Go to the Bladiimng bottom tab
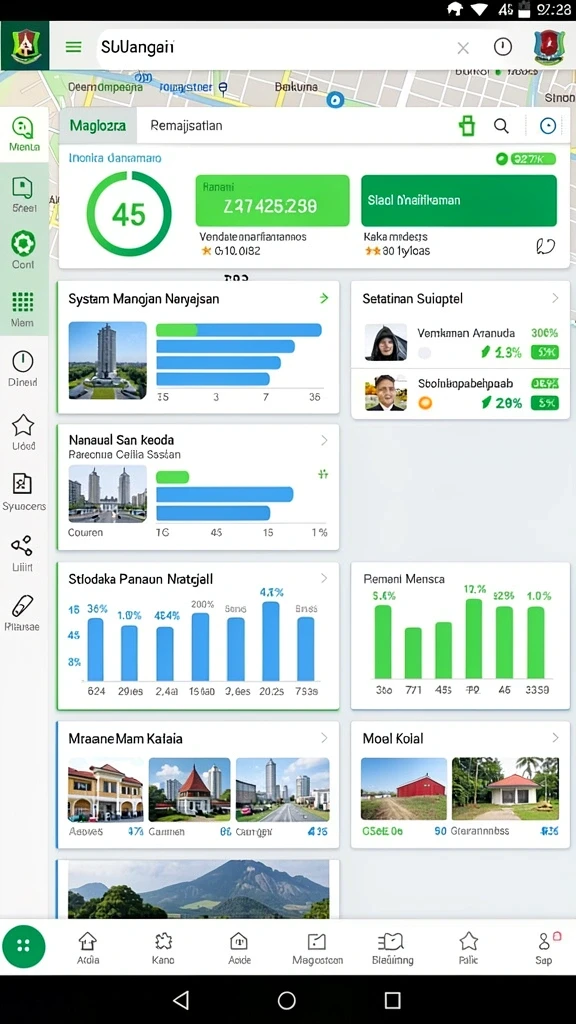The width and height of the screenshot is (576, 1024). pyautogui.click(x=392, y=948)
